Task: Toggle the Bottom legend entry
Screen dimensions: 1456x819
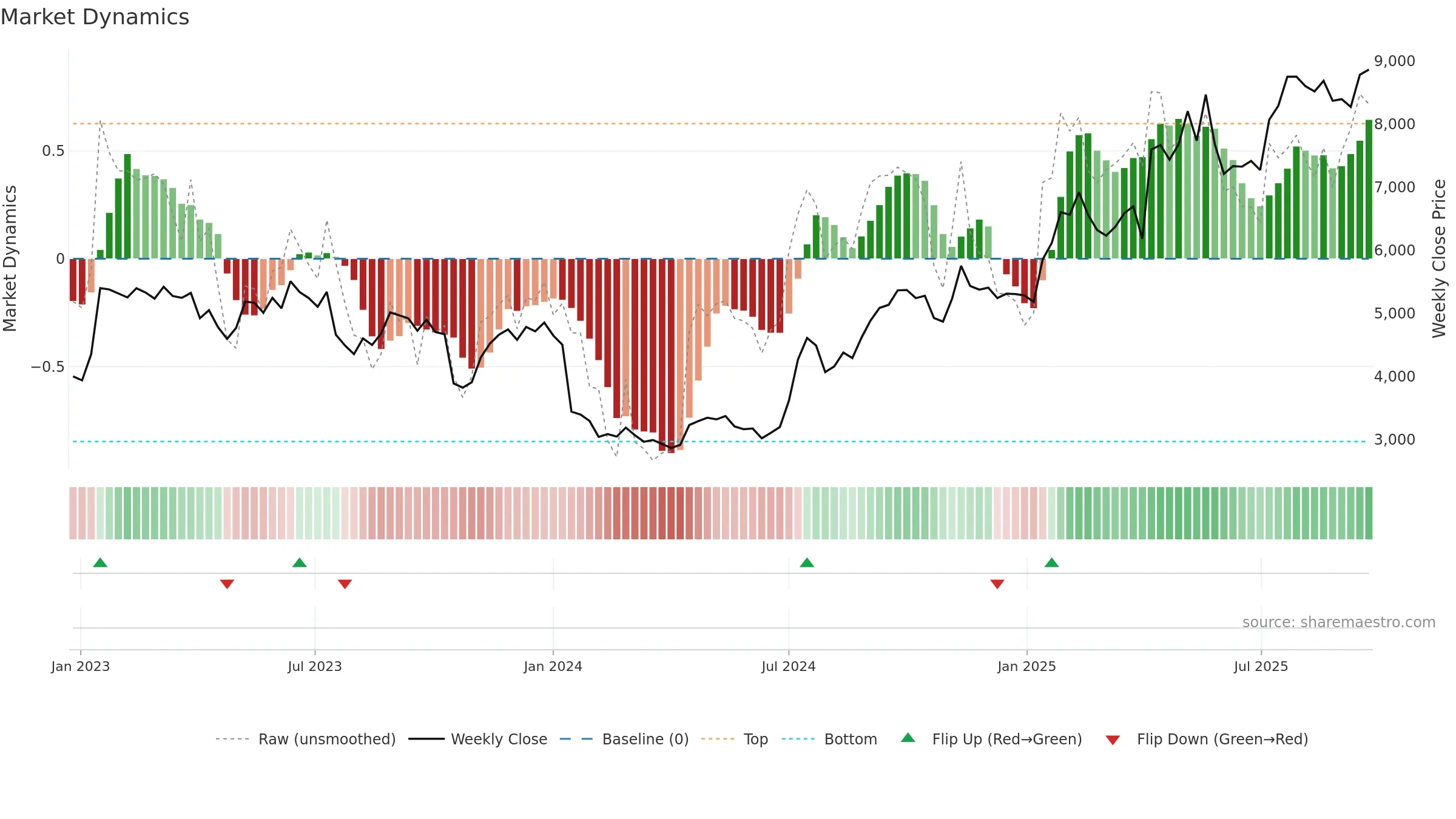Action: pos(830,739)
